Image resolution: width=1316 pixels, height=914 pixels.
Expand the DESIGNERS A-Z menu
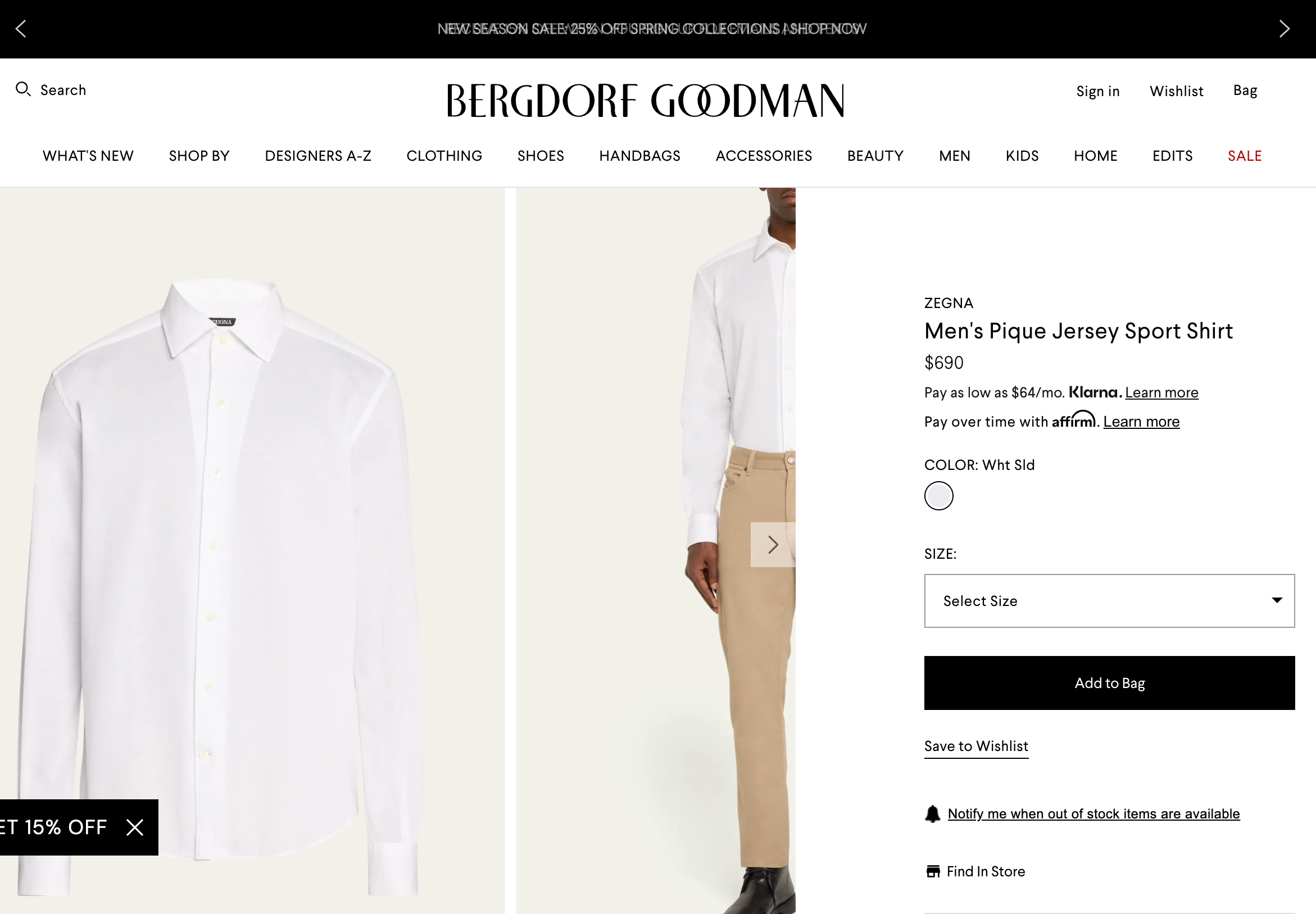coord(317,156)
